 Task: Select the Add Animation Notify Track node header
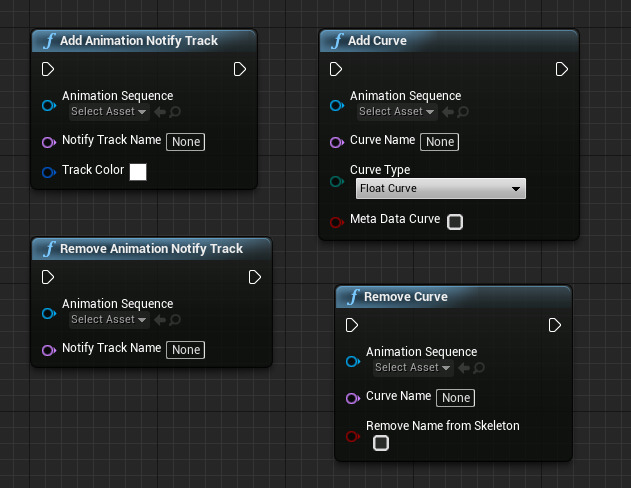tap(138, 41)
